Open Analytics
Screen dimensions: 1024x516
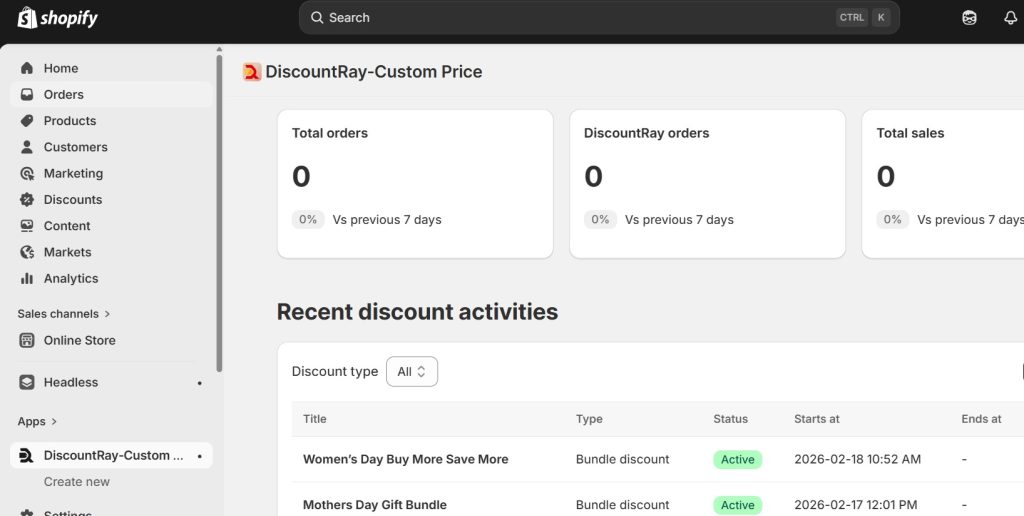tap(111, 278)
